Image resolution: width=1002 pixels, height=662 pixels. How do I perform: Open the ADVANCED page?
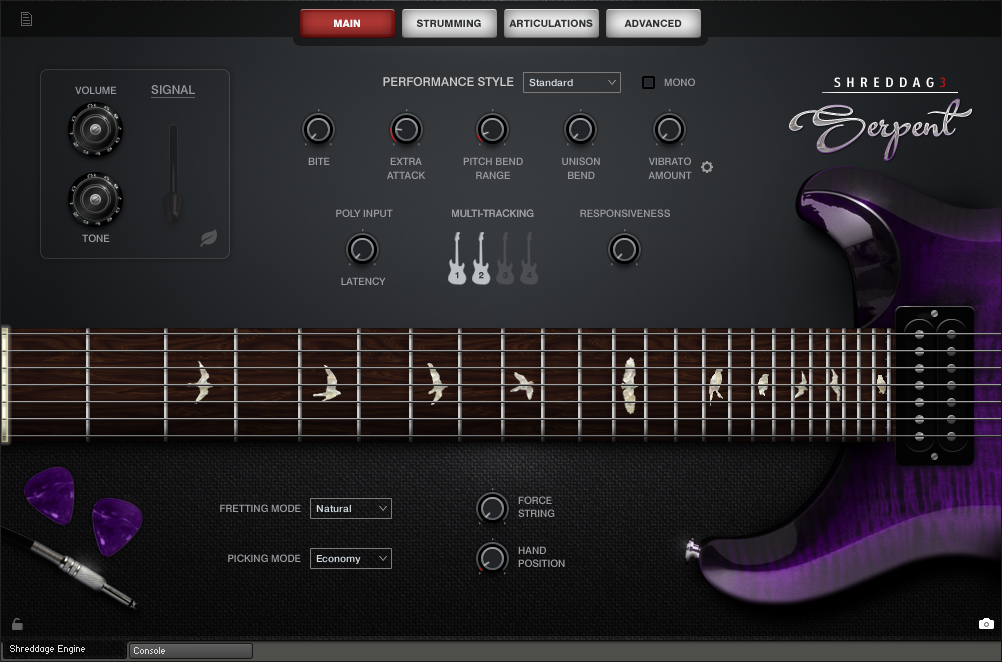tap(653, 22)
